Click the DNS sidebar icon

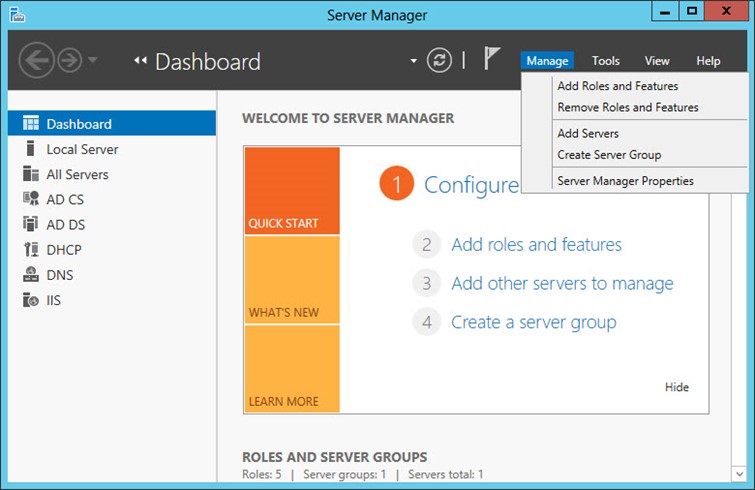[31, 275]
